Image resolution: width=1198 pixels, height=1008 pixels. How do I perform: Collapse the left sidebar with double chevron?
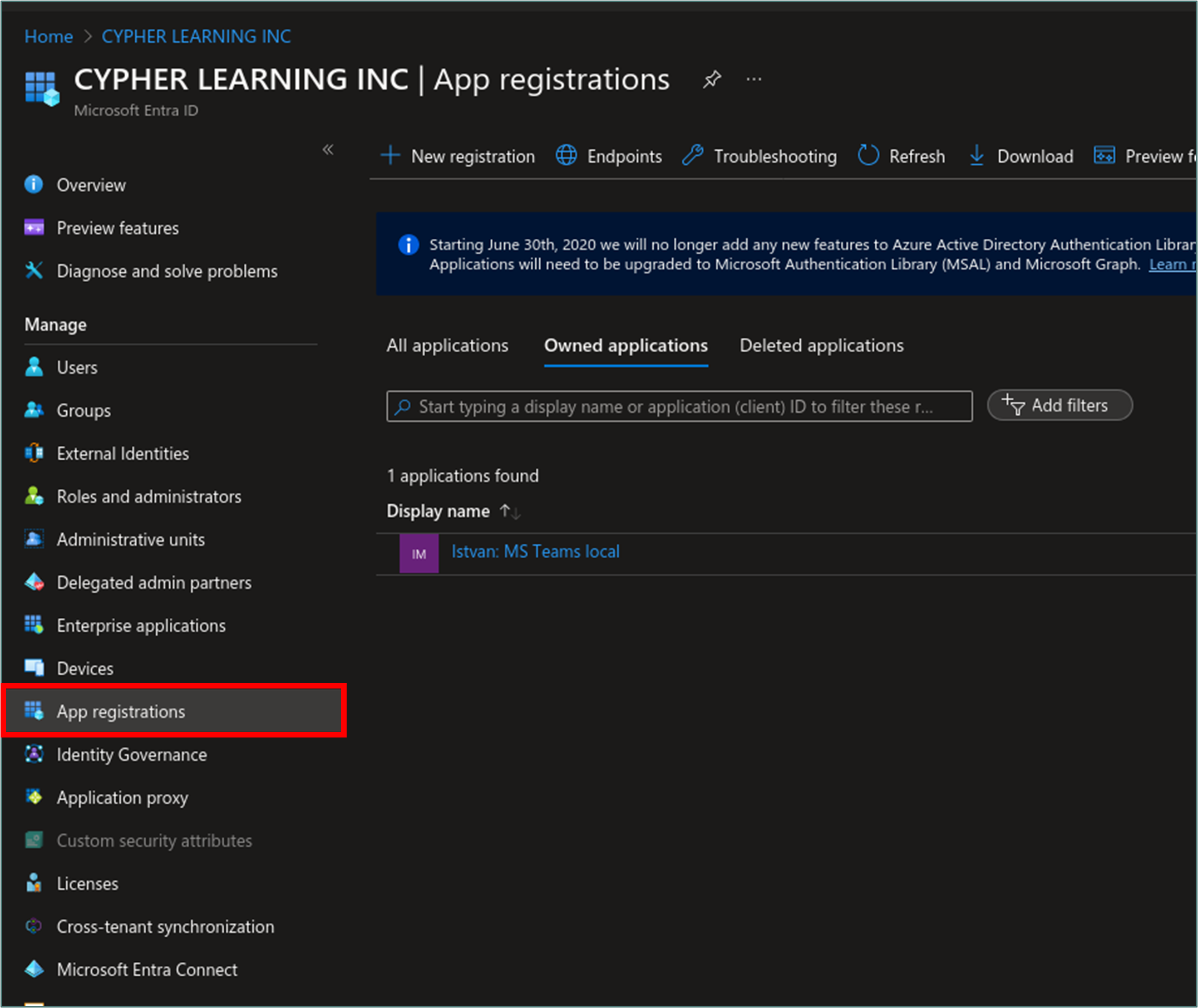click(327, 150)
